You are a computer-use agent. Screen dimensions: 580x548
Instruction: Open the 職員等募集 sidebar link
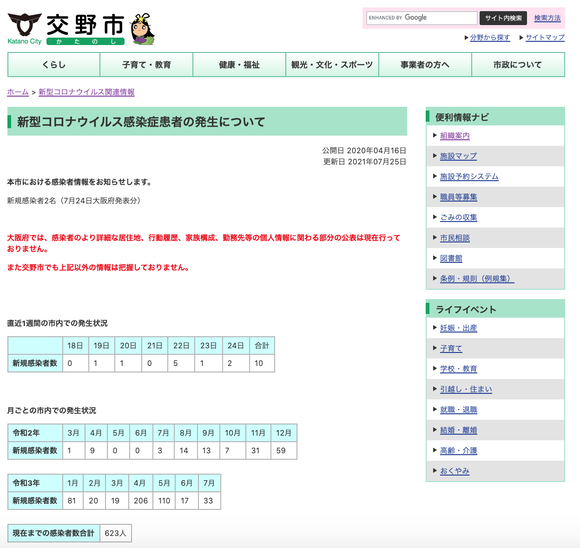click(x=458, y=197)
